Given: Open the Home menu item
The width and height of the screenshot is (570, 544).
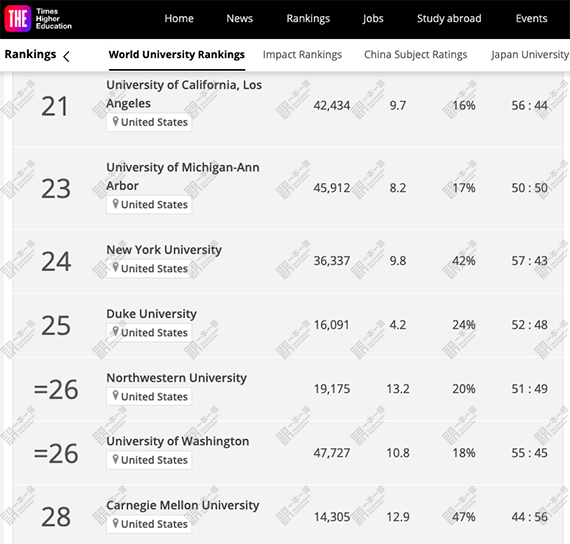Looking at the screenshot, I should 179,19.
